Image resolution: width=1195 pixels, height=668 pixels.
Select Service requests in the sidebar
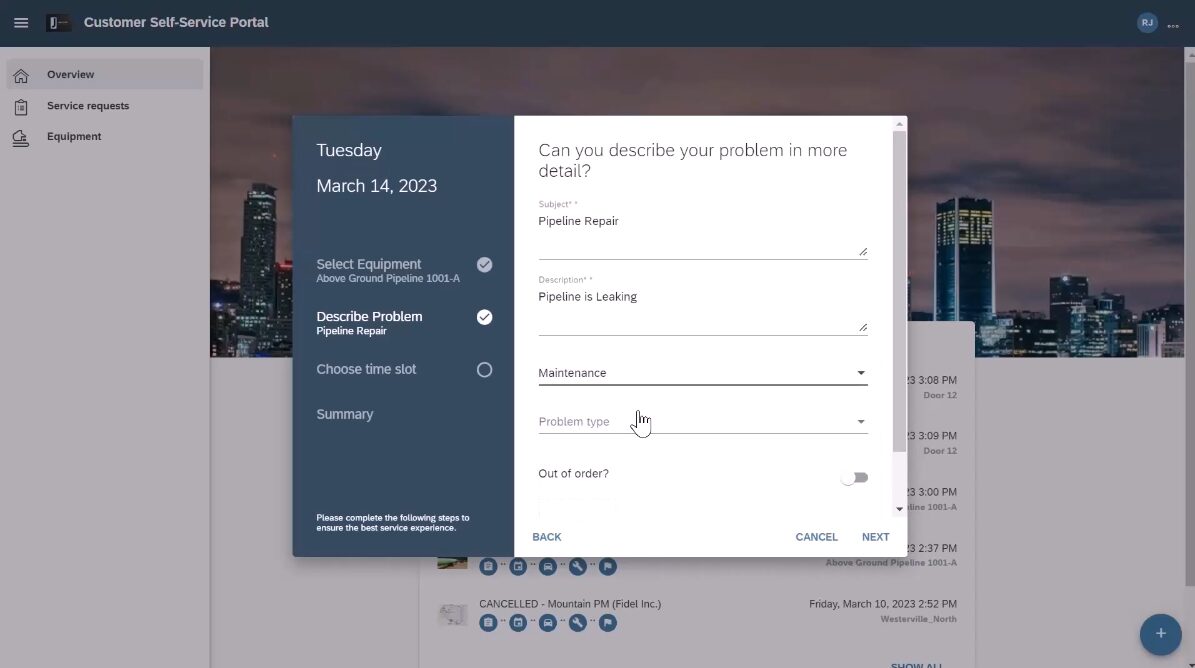point(88,106)
